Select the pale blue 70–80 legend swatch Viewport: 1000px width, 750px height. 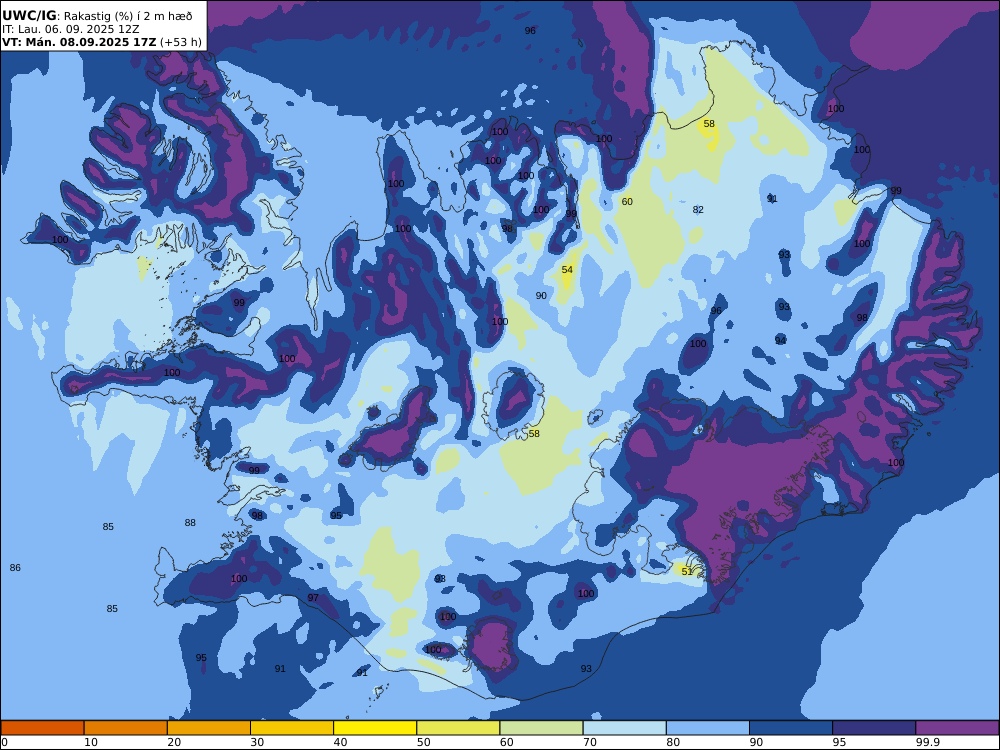click(x=624, y=728)
